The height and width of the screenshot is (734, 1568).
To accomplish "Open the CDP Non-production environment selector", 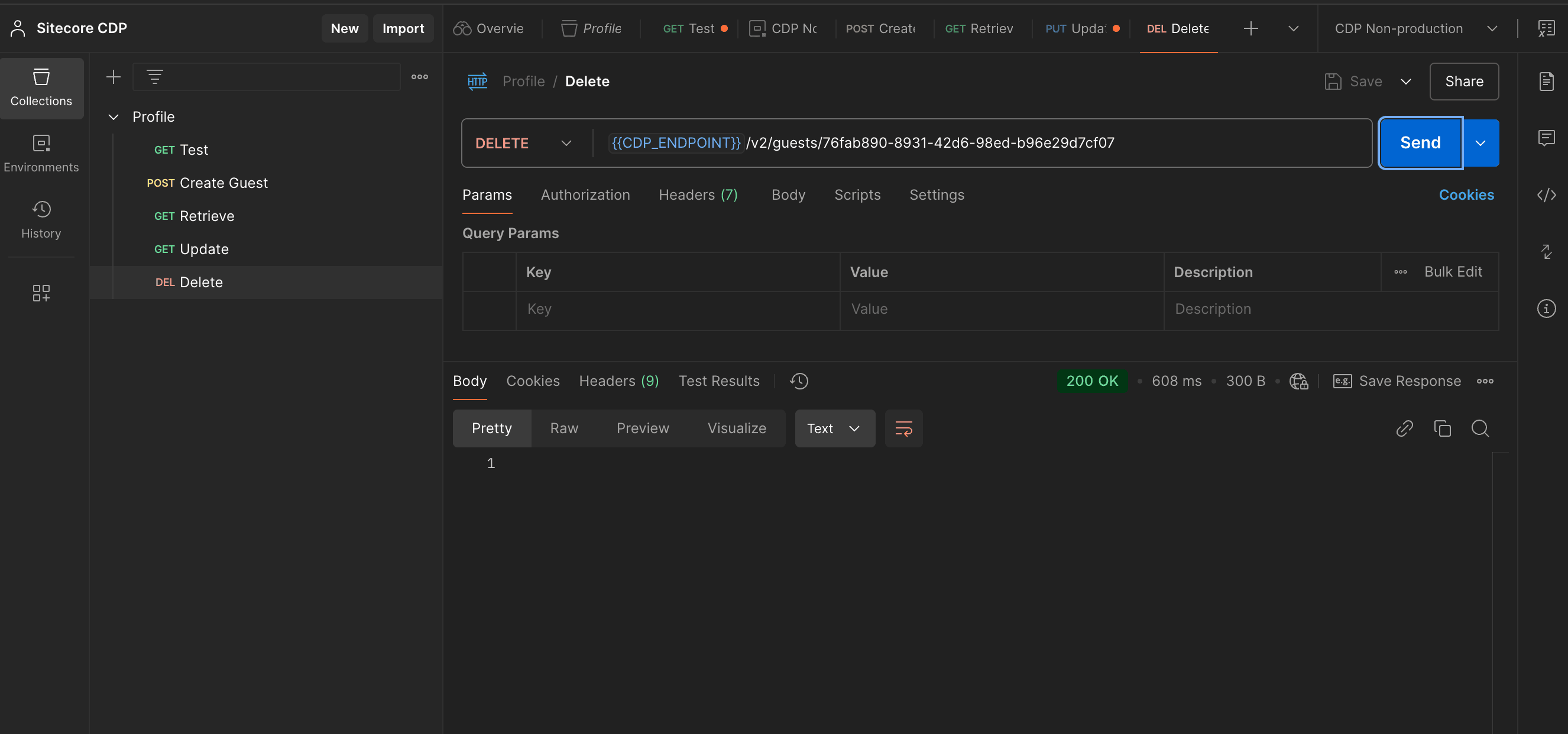I will [1415, 28].
